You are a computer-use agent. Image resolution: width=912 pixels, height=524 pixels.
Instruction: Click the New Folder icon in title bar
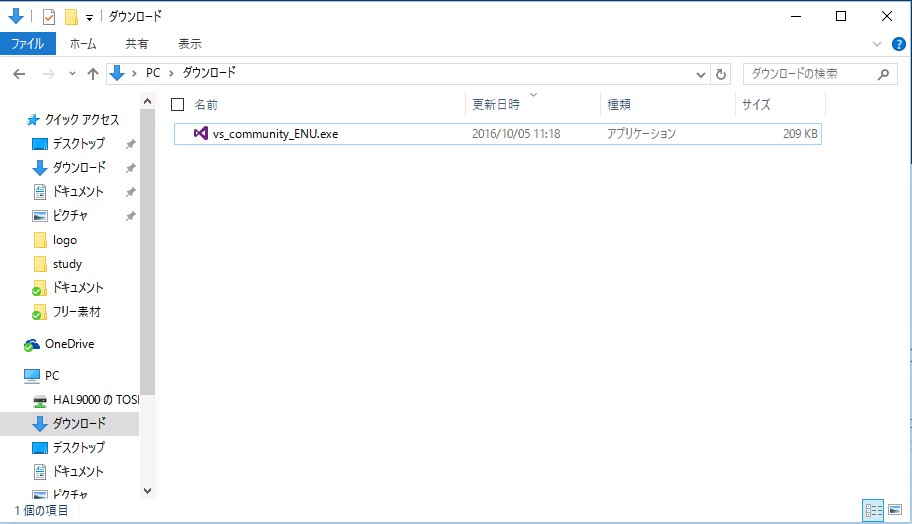click(71, 17)
